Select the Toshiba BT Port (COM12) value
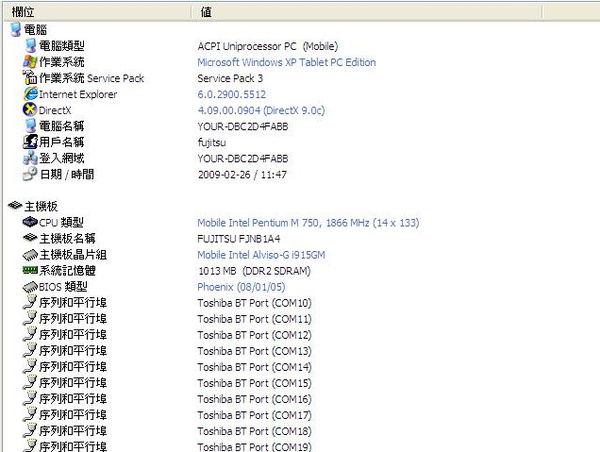Screen dimensions: 600x452 [254, 335]
